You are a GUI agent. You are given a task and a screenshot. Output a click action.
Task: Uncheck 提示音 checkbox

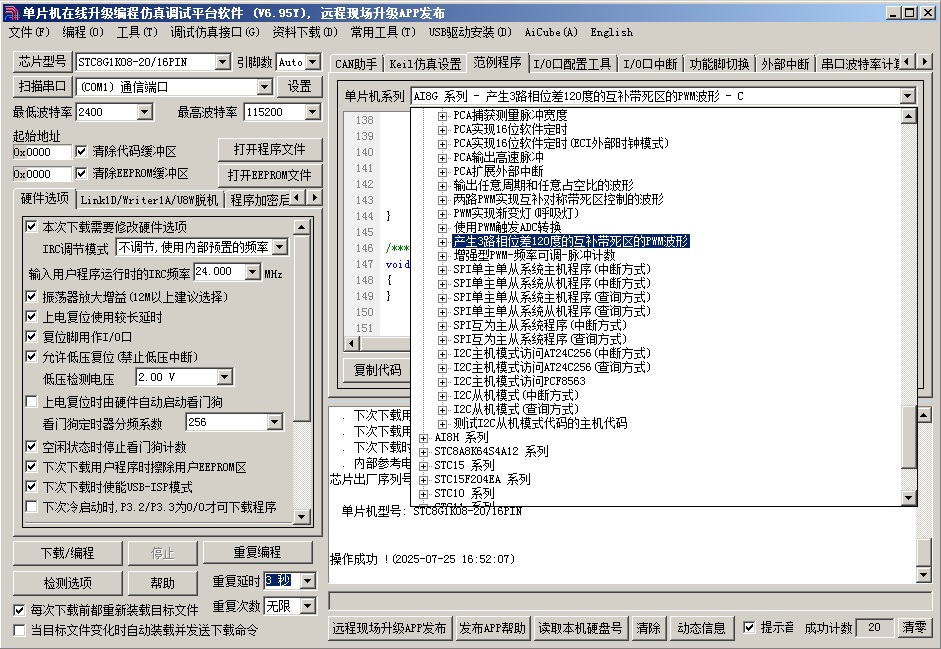click(x=750, y=628)
